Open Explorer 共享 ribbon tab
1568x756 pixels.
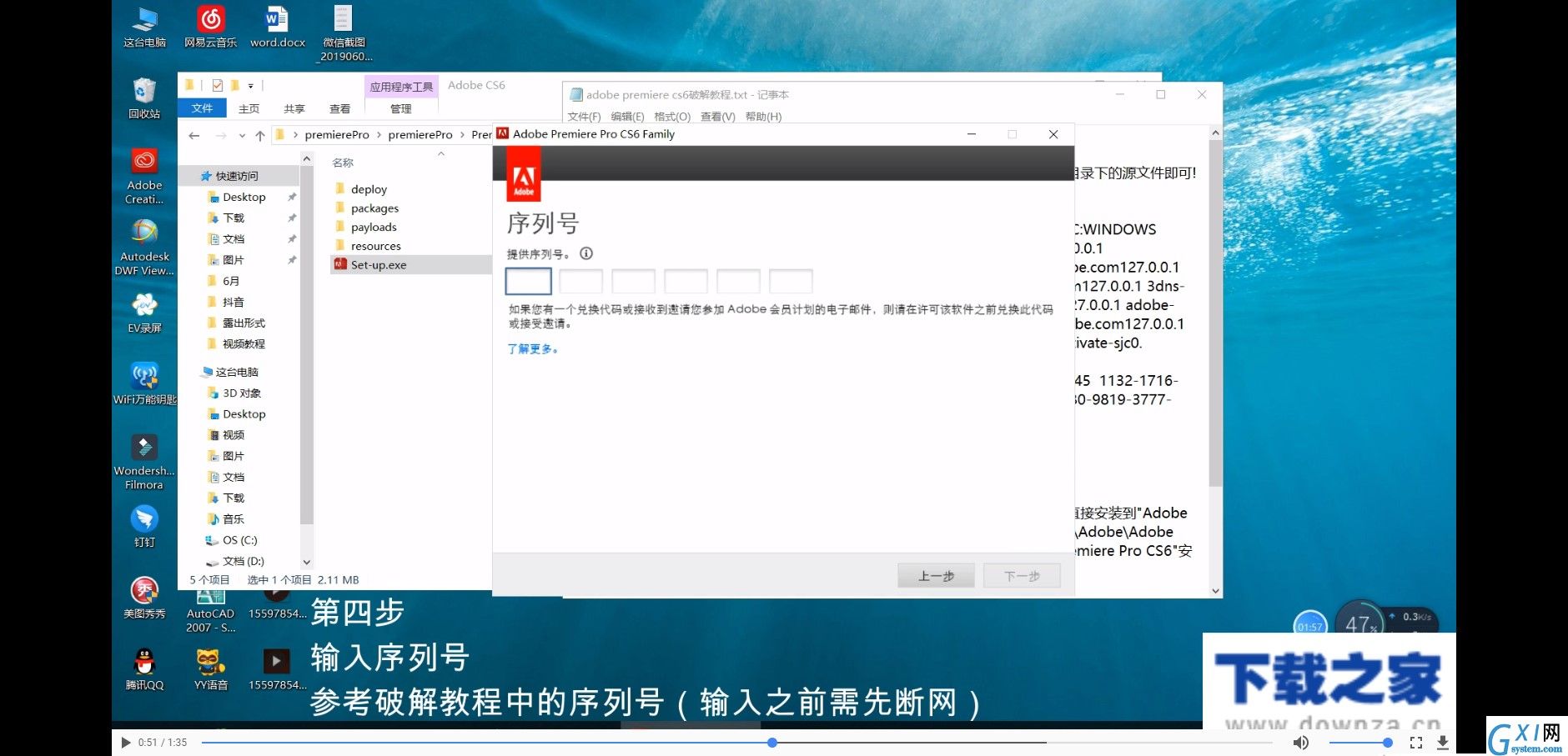[x=294, y=108]
